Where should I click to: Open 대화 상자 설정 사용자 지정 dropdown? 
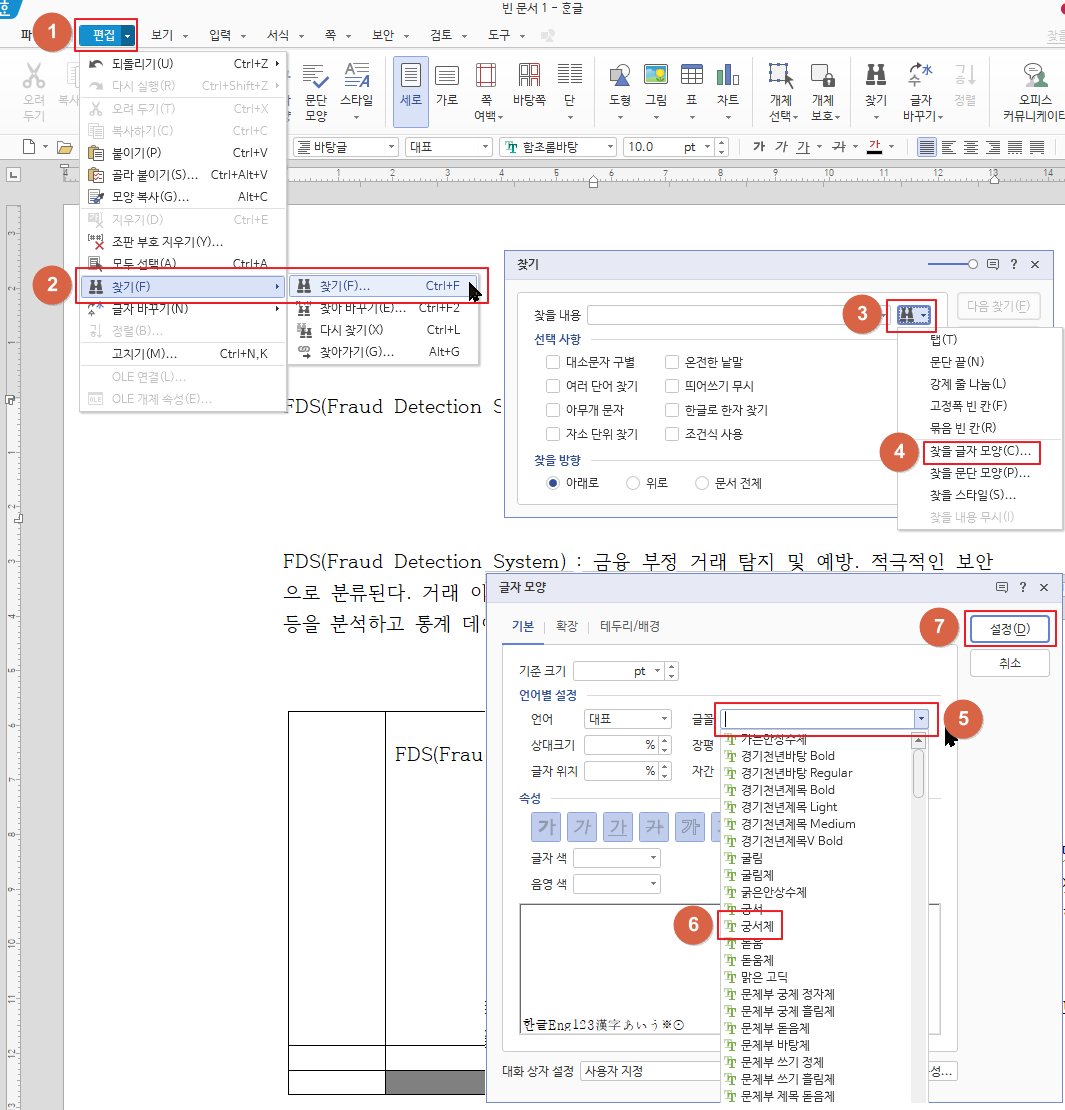[649, 1071]
